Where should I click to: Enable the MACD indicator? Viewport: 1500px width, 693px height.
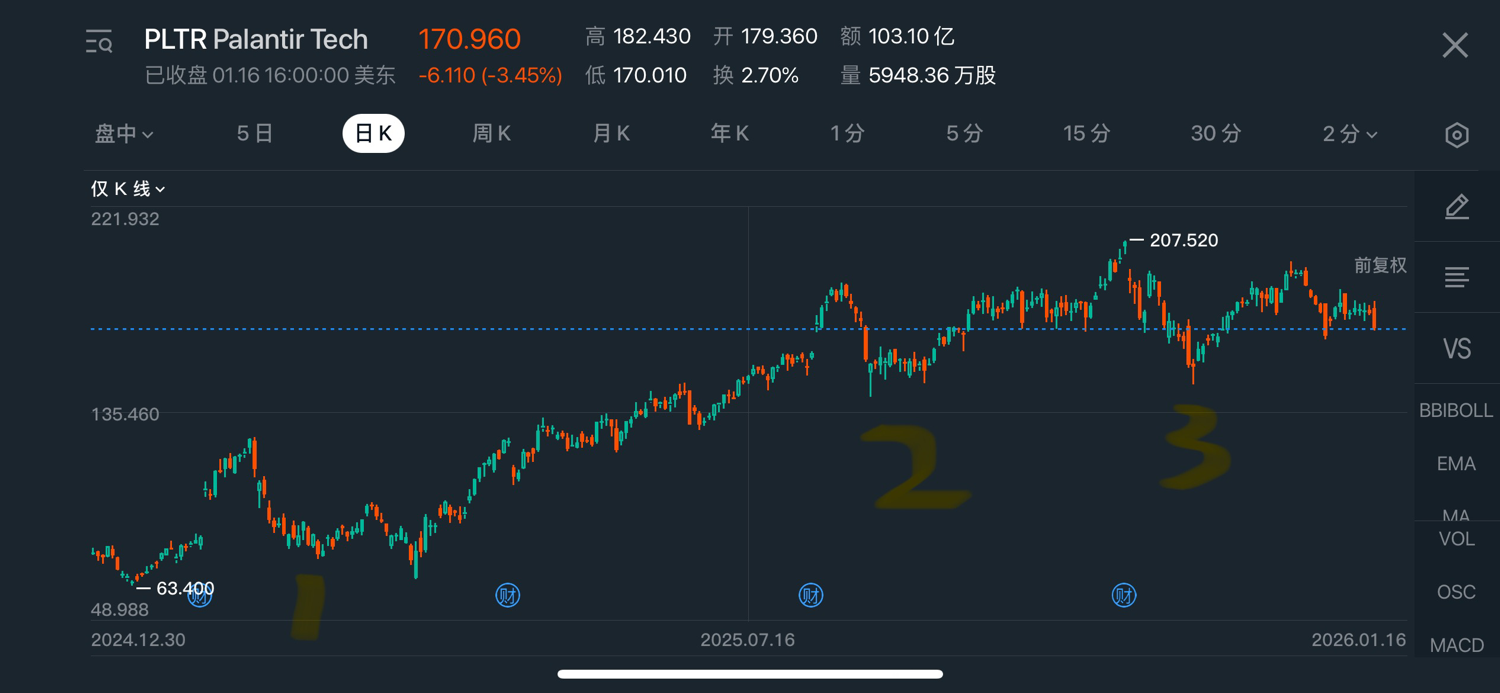[1456, 645]
